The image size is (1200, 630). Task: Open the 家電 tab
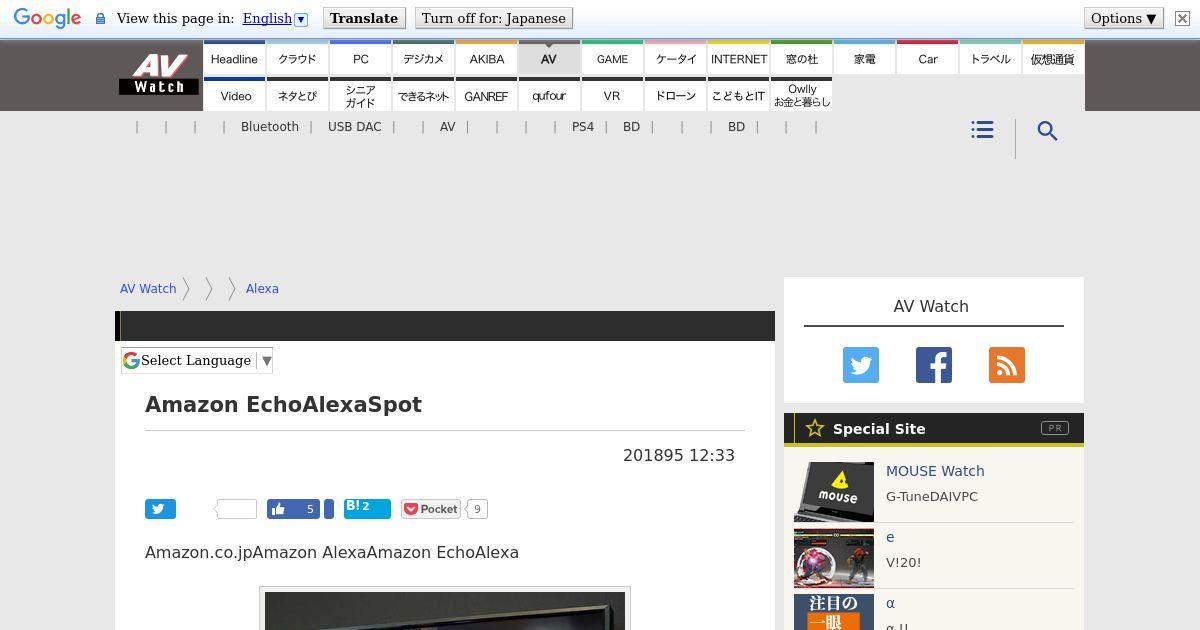865,59
